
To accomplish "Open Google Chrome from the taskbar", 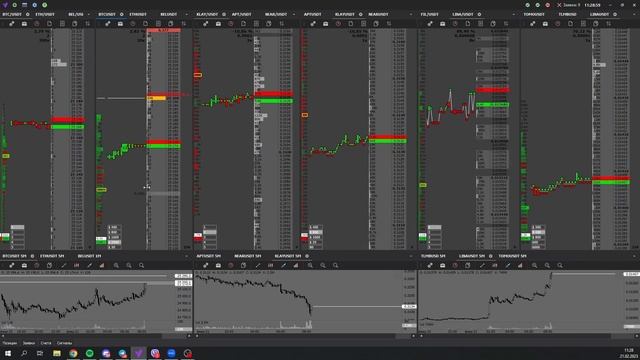I will coord(73,353).
